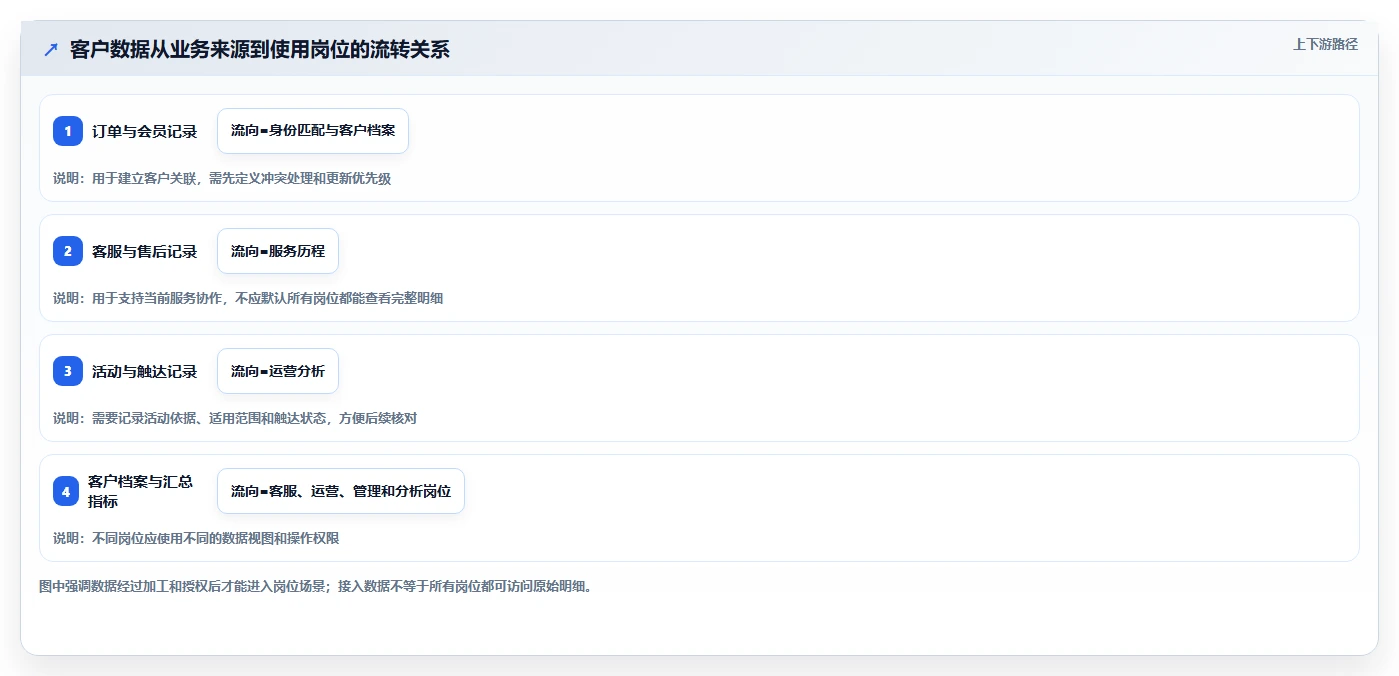
Task: Click the 上下游路径 label
Action: 1325,44
